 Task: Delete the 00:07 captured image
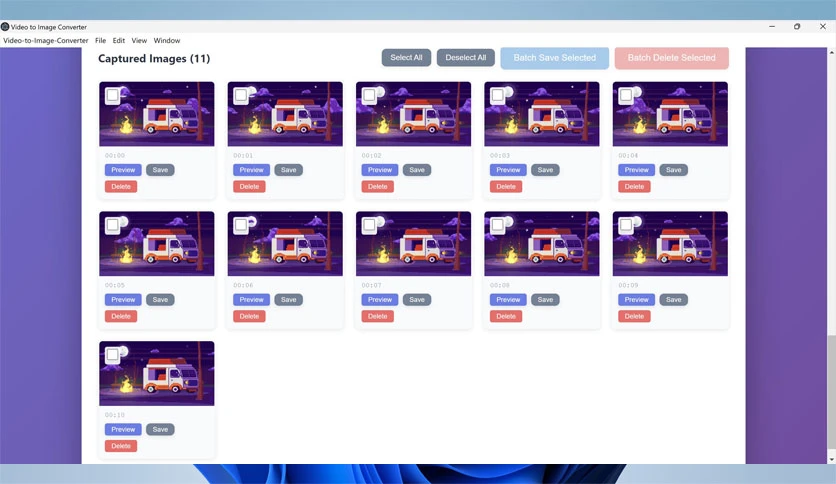(x=377, y=316)
